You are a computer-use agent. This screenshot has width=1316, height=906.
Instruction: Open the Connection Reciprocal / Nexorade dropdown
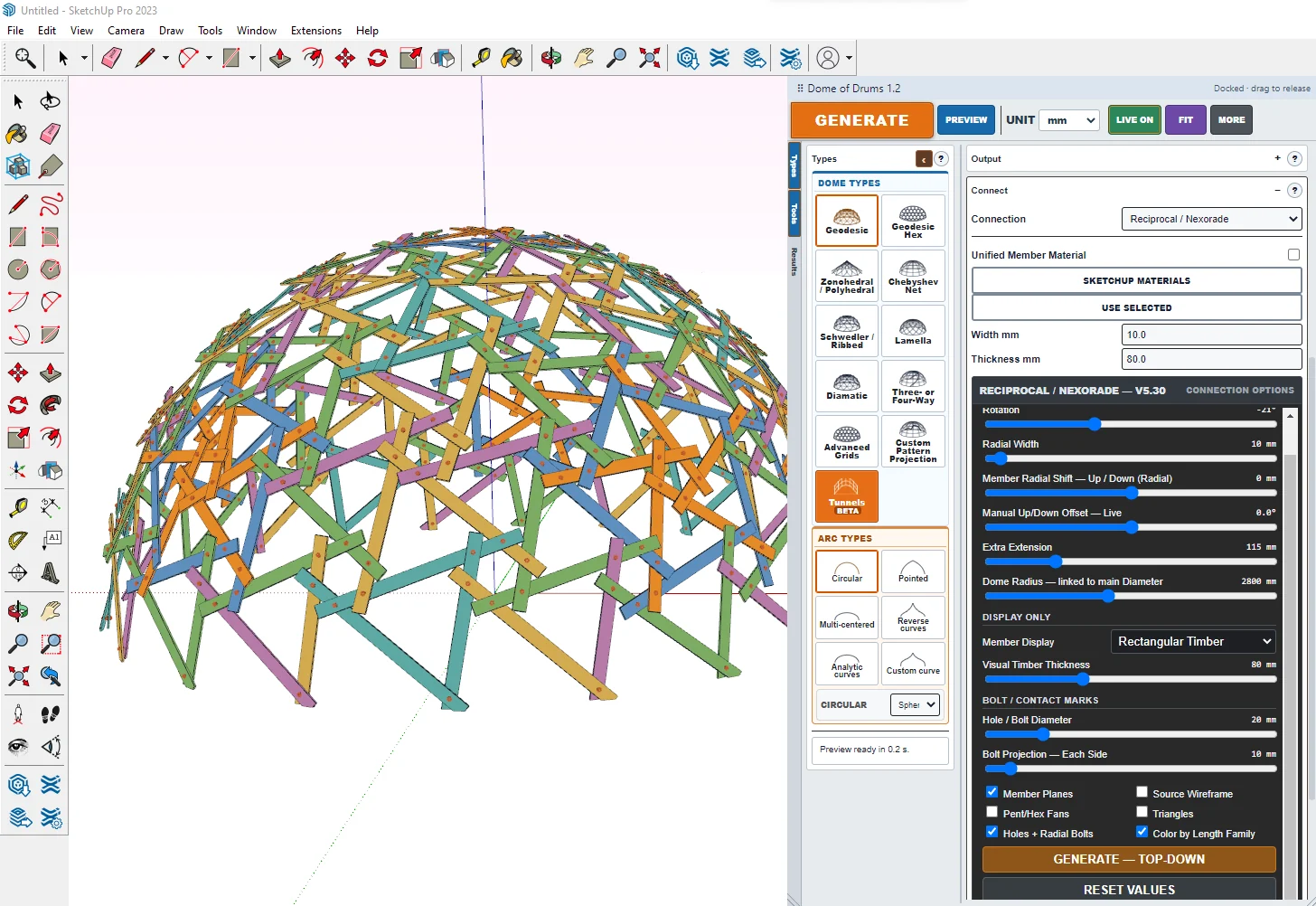(1211, 219)
